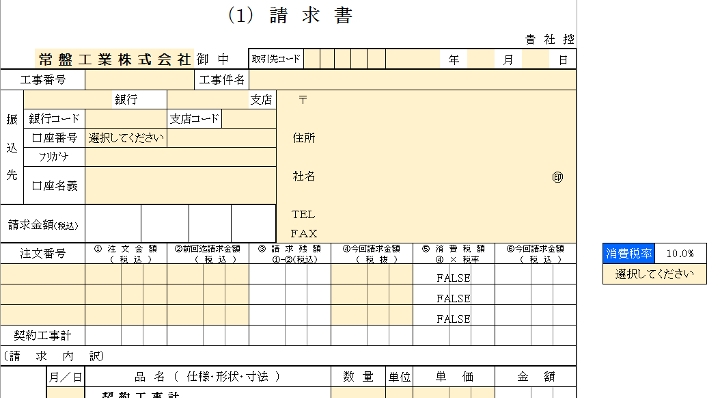Click the 〒 postal code symbol
This screenshot has width=720, height=398.
click(x=303, y=100)
